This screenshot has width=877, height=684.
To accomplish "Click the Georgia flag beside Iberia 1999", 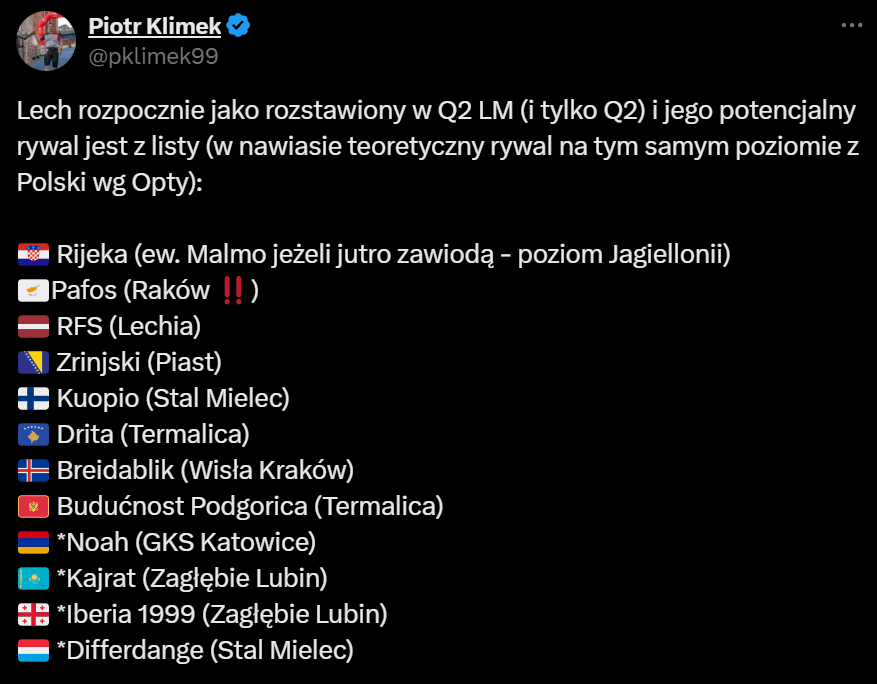I will pyautogui.click(x=34, y=615).
